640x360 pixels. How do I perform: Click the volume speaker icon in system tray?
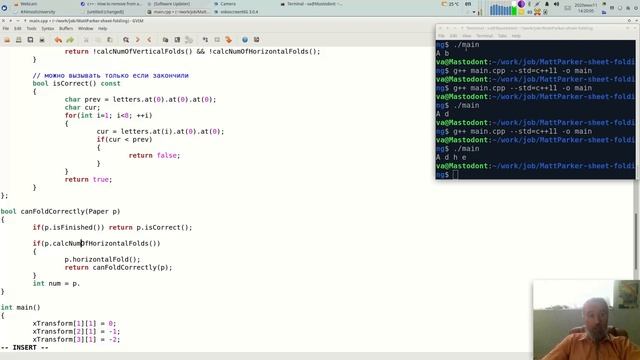tap(556, 4)
